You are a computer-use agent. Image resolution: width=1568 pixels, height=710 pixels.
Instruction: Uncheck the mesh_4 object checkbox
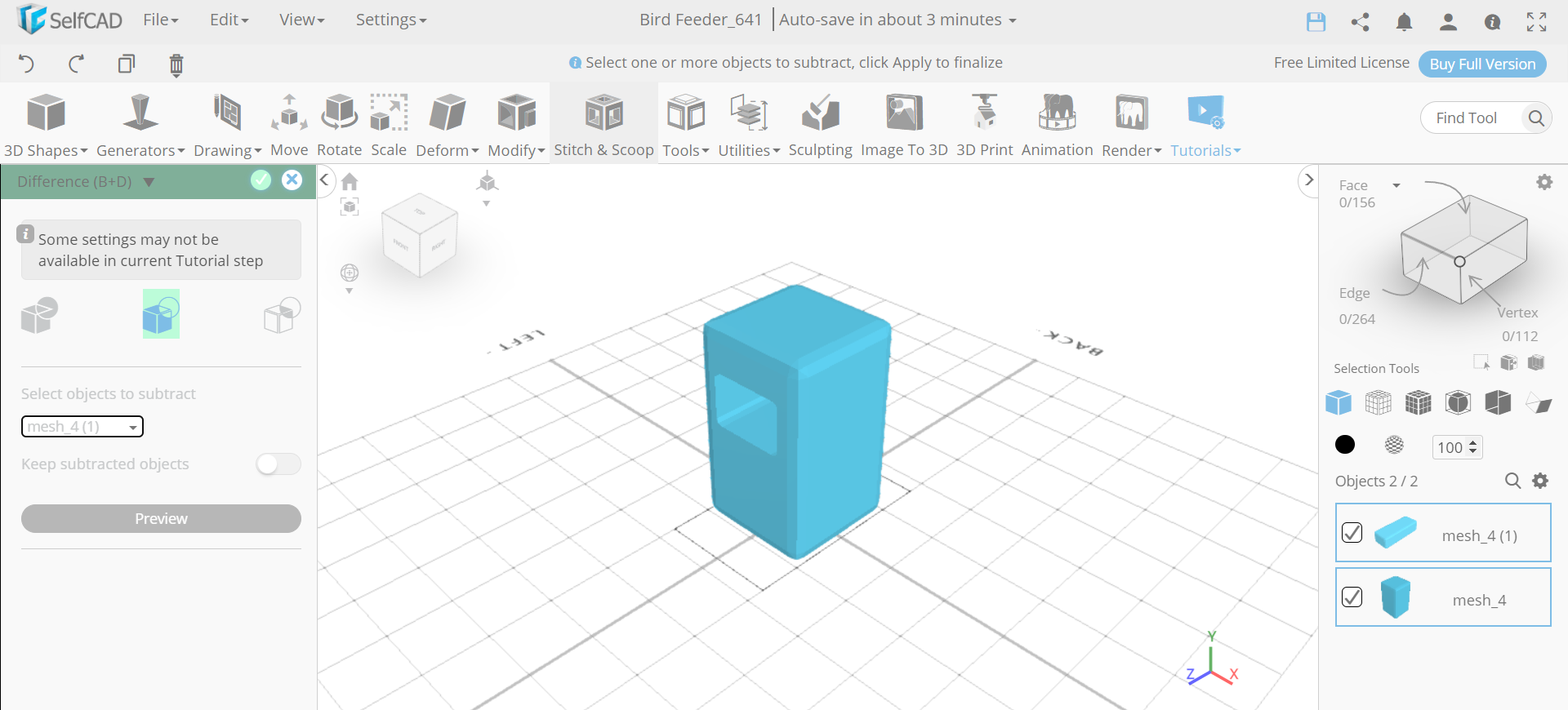(1352, 597)
